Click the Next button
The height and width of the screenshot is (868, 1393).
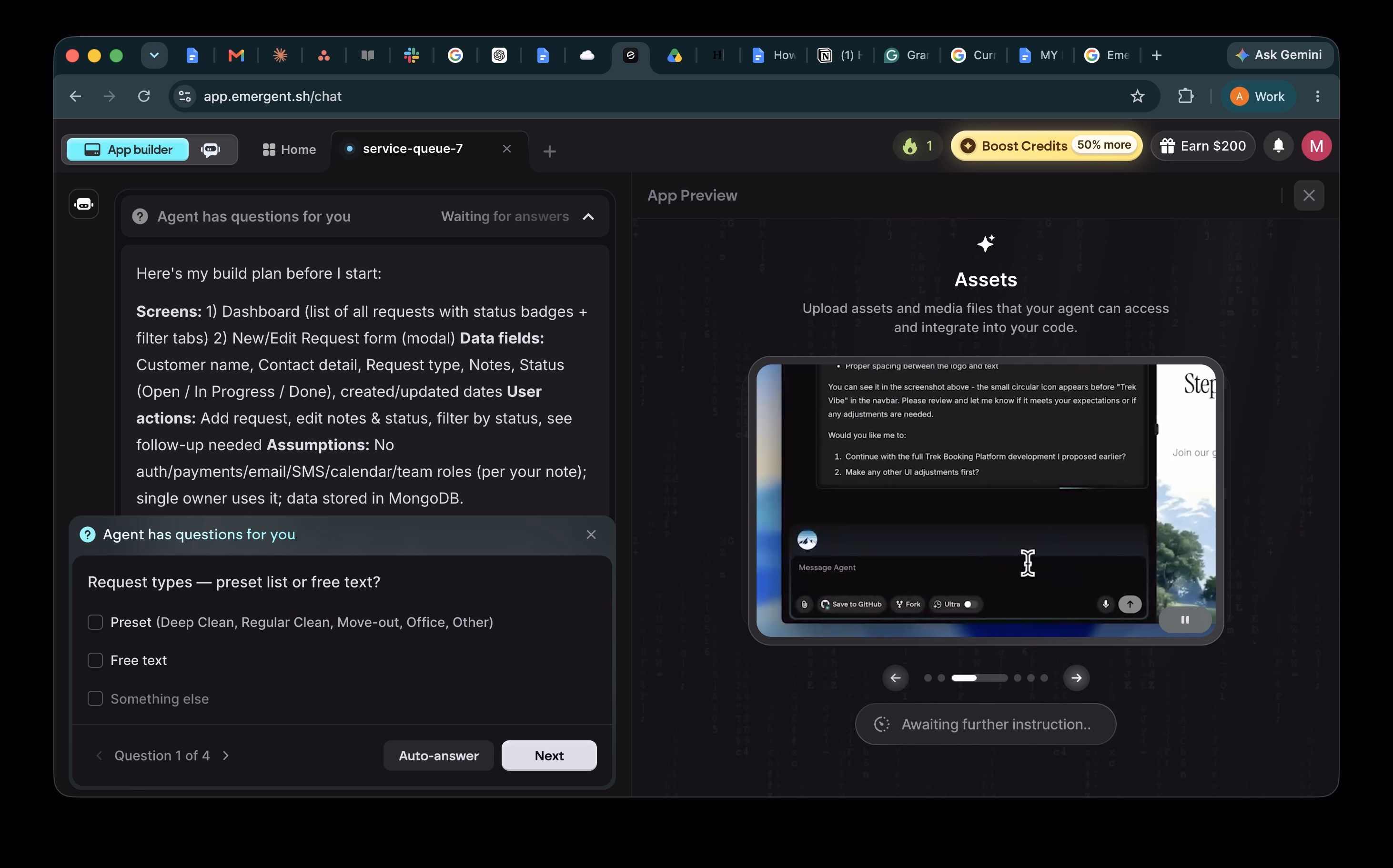pyautogui.click(x=549, y=756)
